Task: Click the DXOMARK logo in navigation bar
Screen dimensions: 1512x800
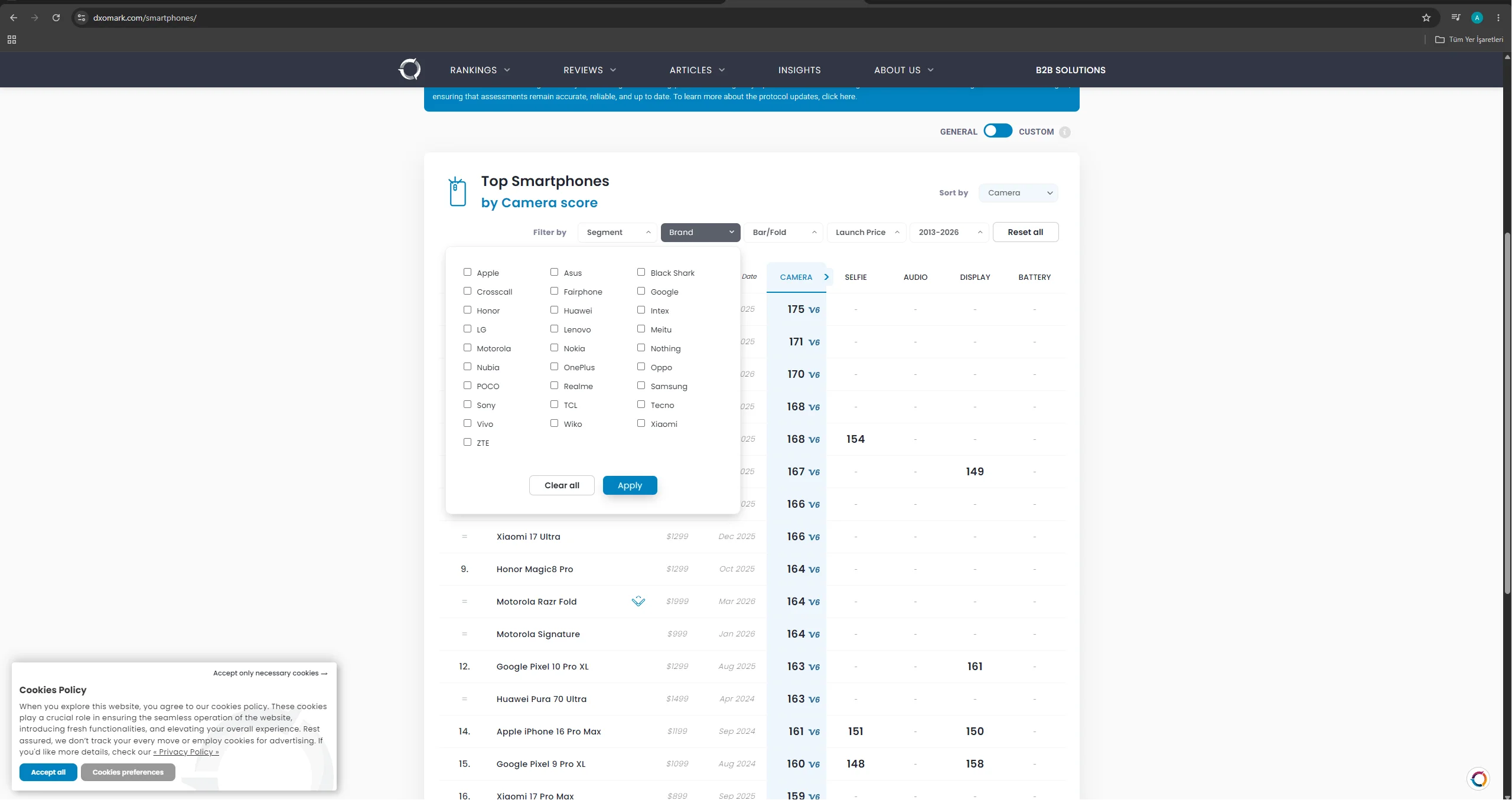Action: pos(409,70)
